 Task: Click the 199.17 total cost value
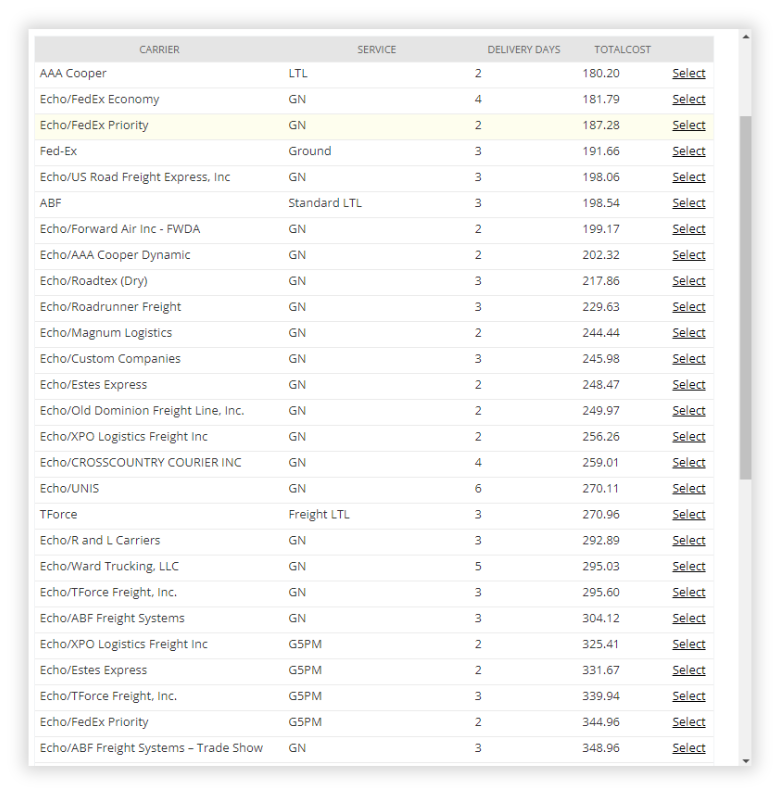(x=601, y=229)
